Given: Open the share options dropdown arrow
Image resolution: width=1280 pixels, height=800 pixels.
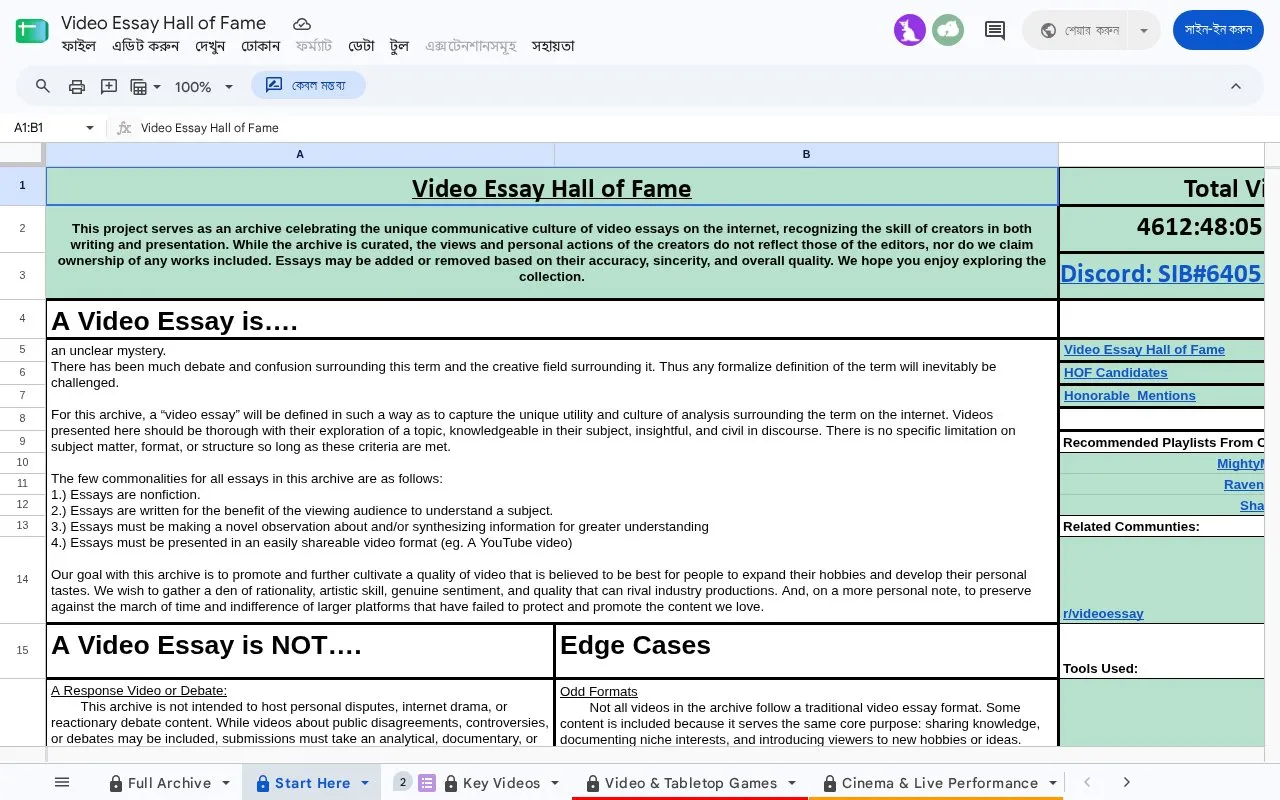Looking at the screenshot, I should pyautogui.click(x=1144, y=30).
